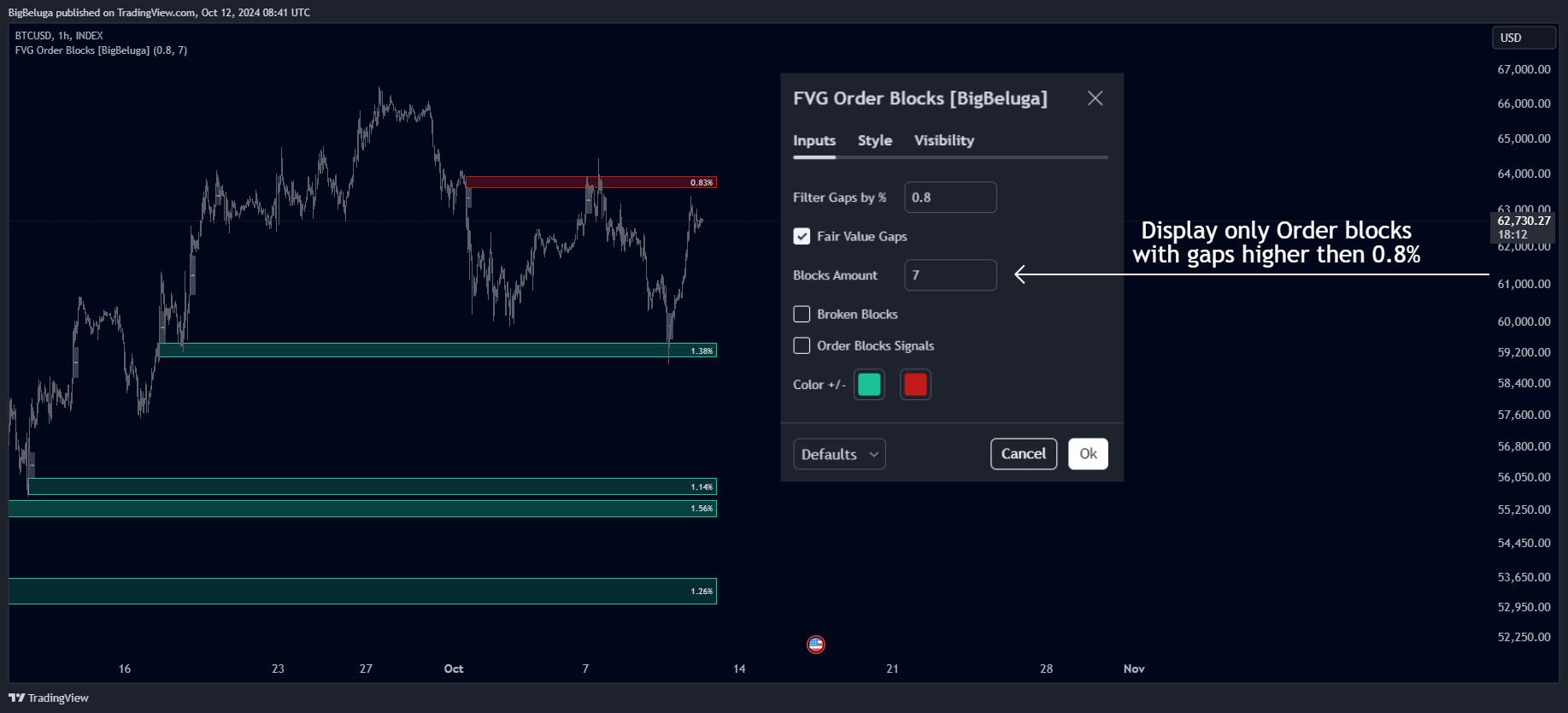The width and height of the screenshot is (1568, 713).
Task: Select the Inputs tab
Action: (813, 140)
